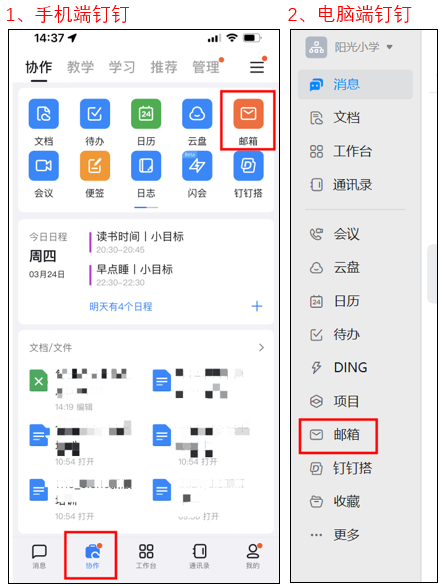
Task: Tap the orange 便签 notes icon
Action: pos(95,166)
